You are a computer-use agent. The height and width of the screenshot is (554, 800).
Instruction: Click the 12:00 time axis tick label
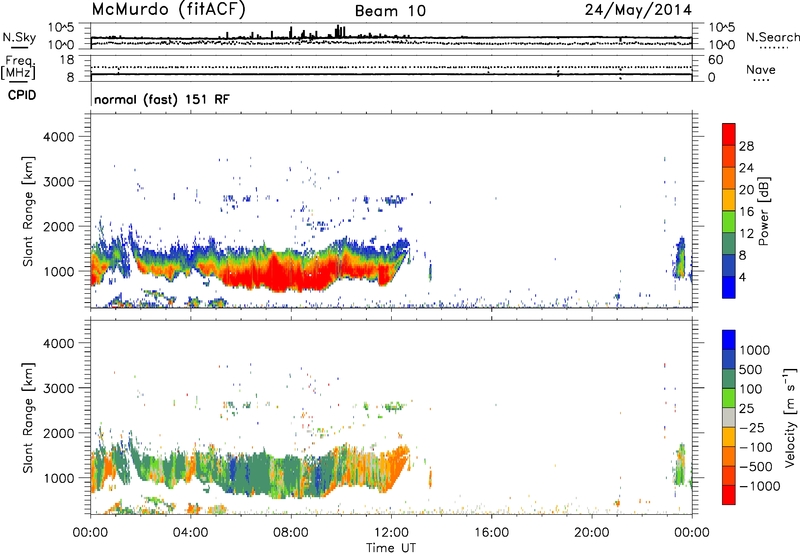391,533
